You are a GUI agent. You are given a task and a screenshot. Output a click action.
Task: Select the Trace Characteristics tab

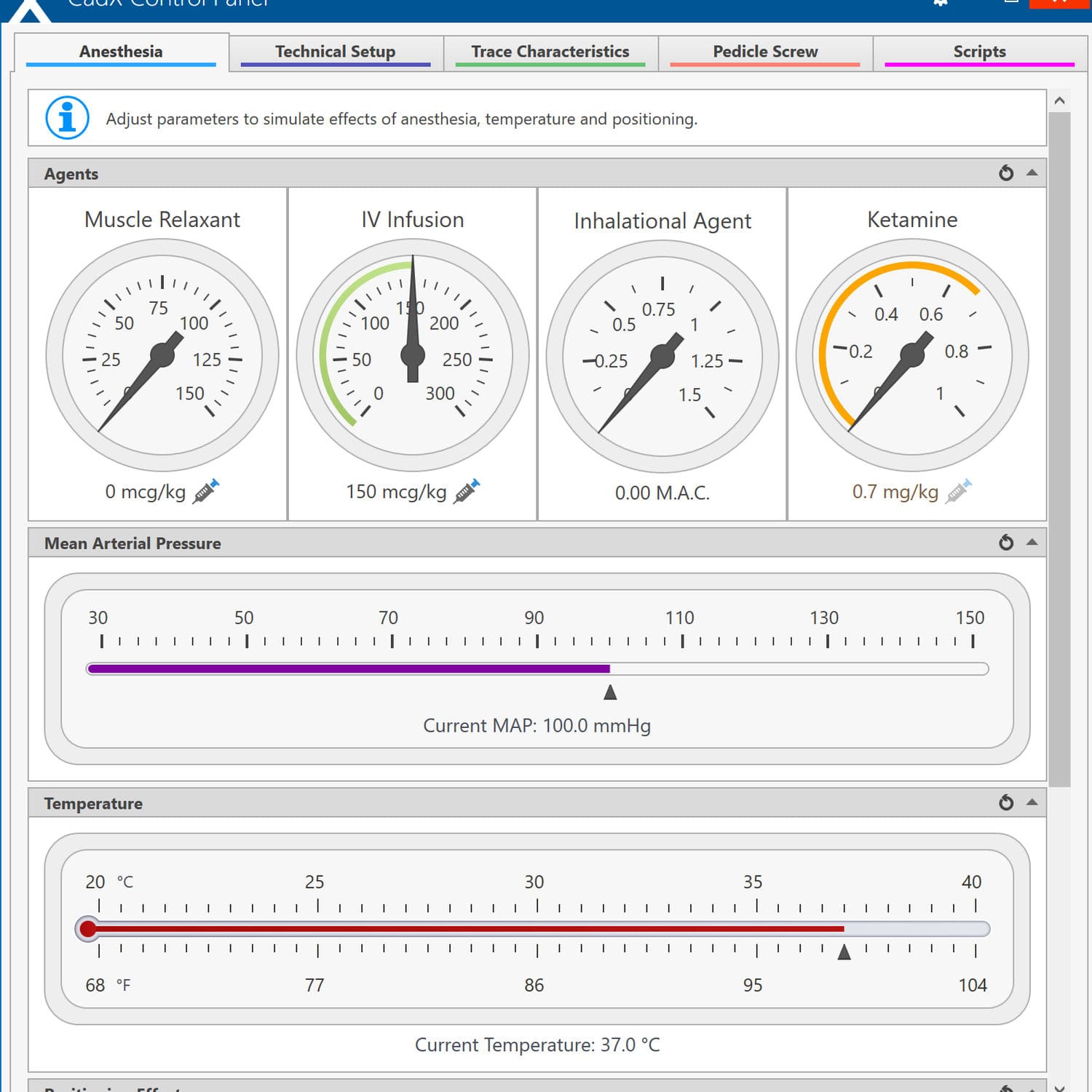[550, 51]
